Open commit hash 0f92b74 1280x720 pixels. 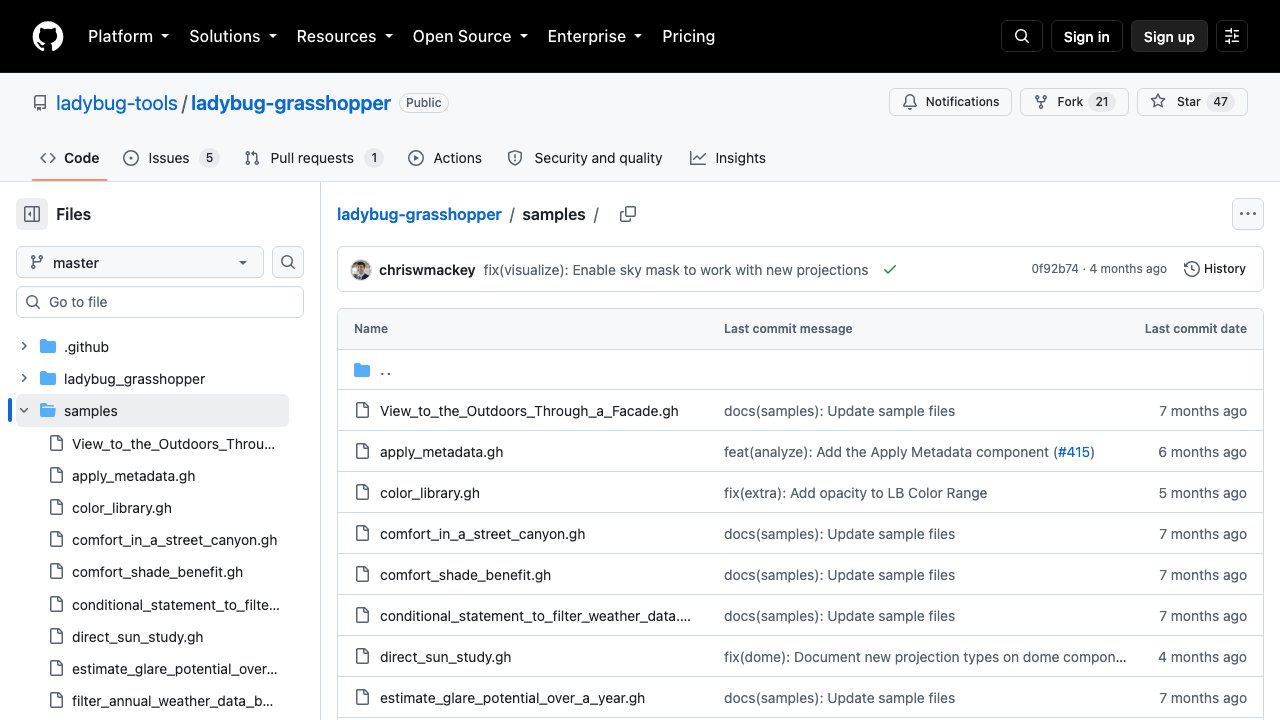coord(1055,269)
